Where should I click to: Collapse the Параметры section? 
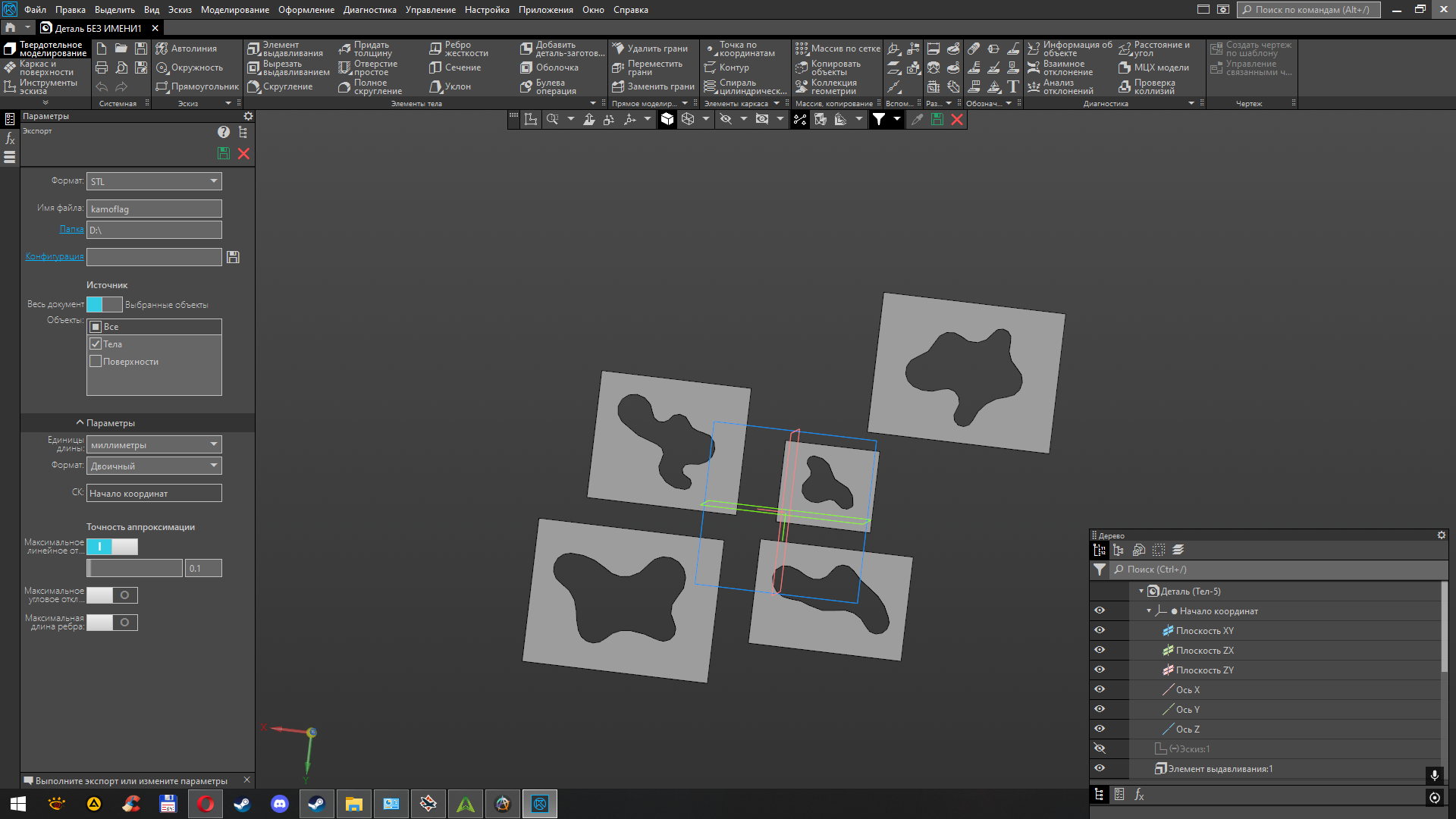click(x=105, y=423)
